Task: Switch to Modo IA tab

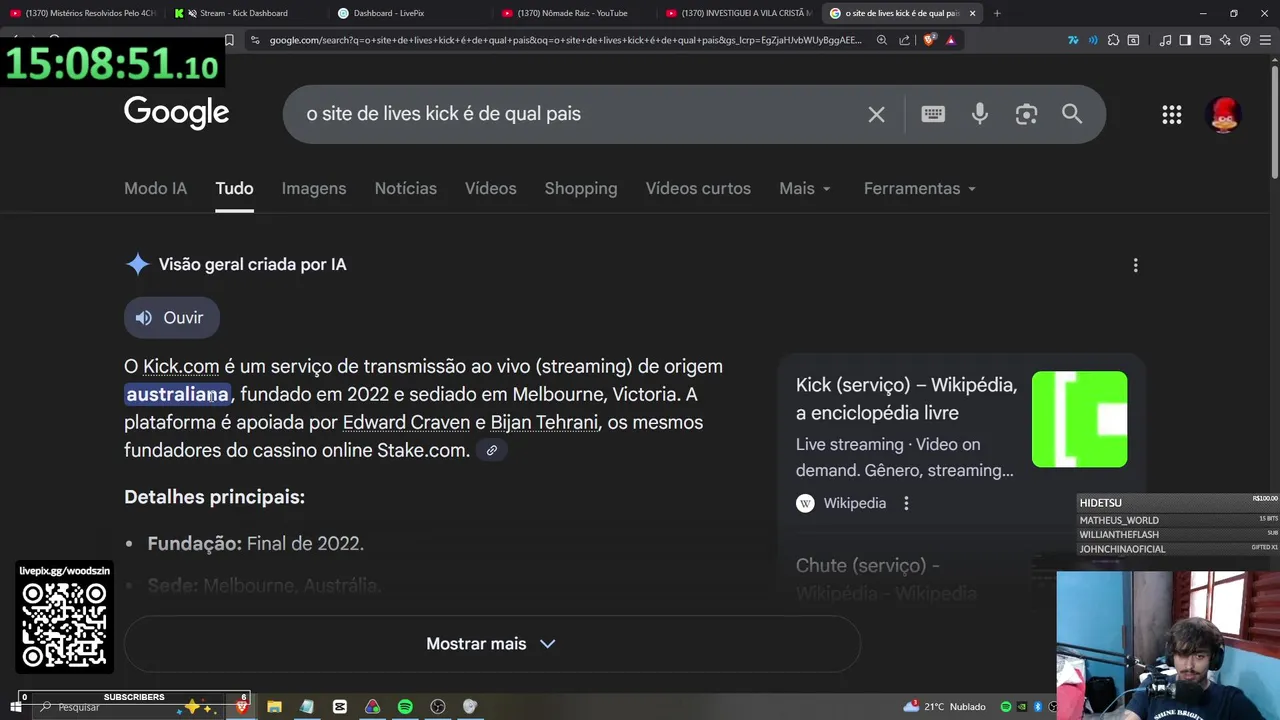Action: click(155, 188)
